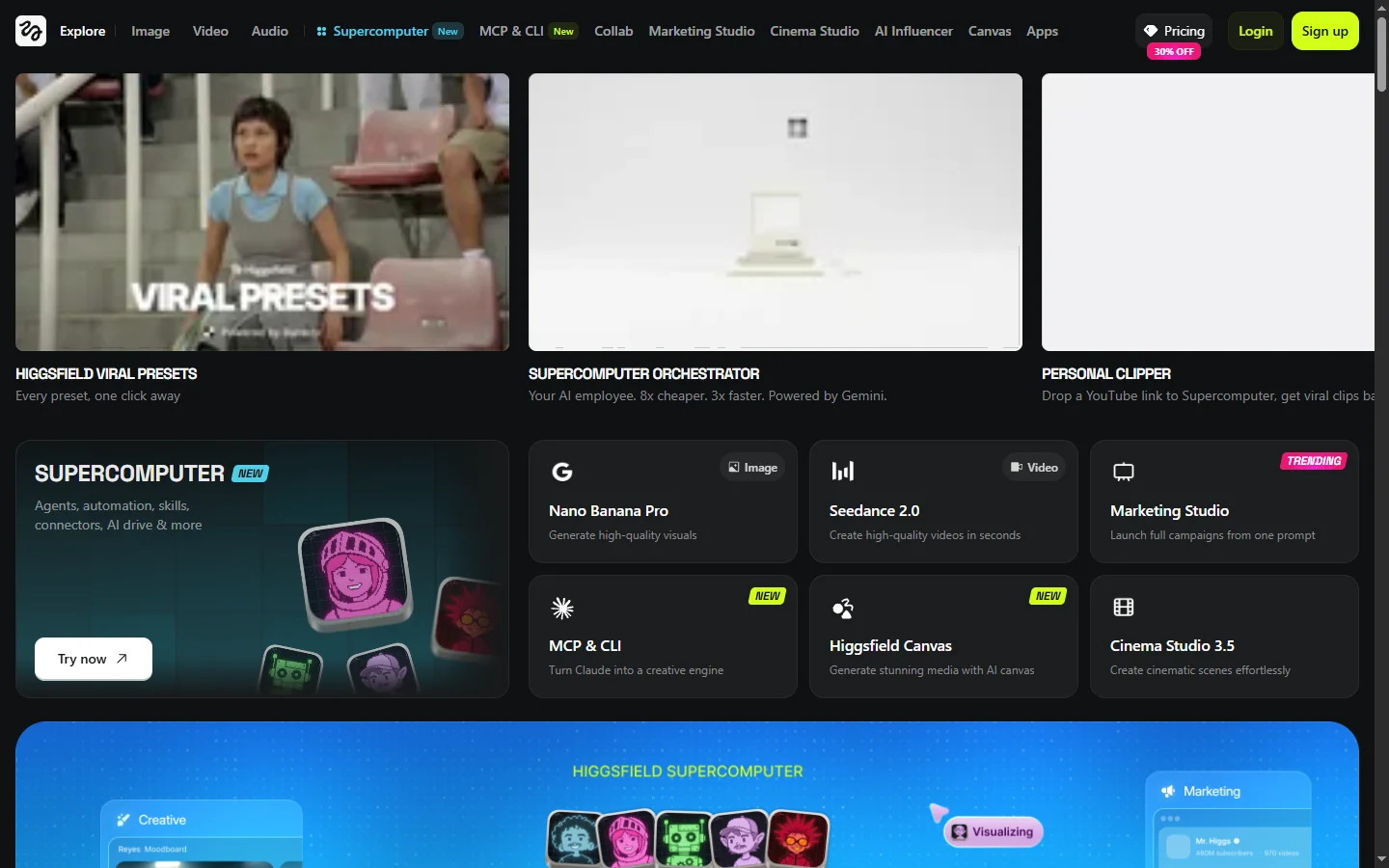Click the Visualizing status pill
Image resolution: width=1389 pixels, height=868 pixels.
pyautogui.click(x=993, y=832)
